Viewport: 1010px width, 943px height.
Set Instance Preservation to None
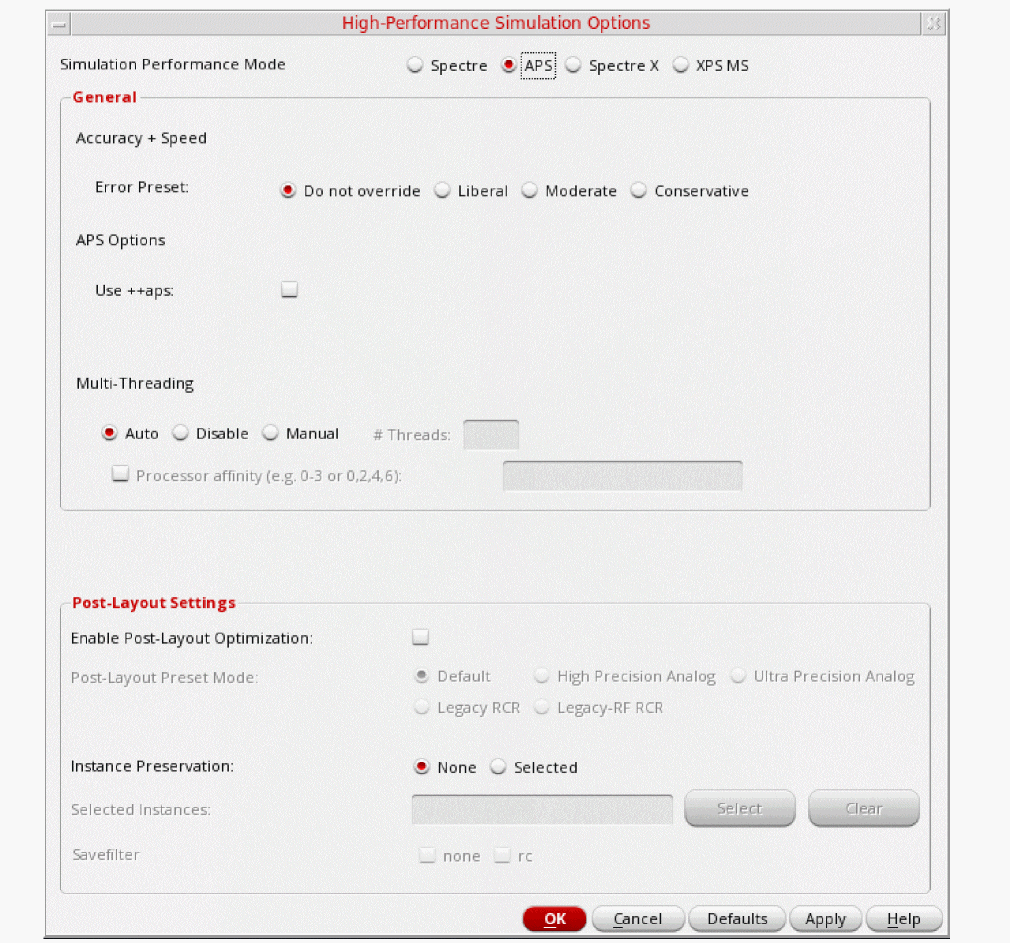422,767
